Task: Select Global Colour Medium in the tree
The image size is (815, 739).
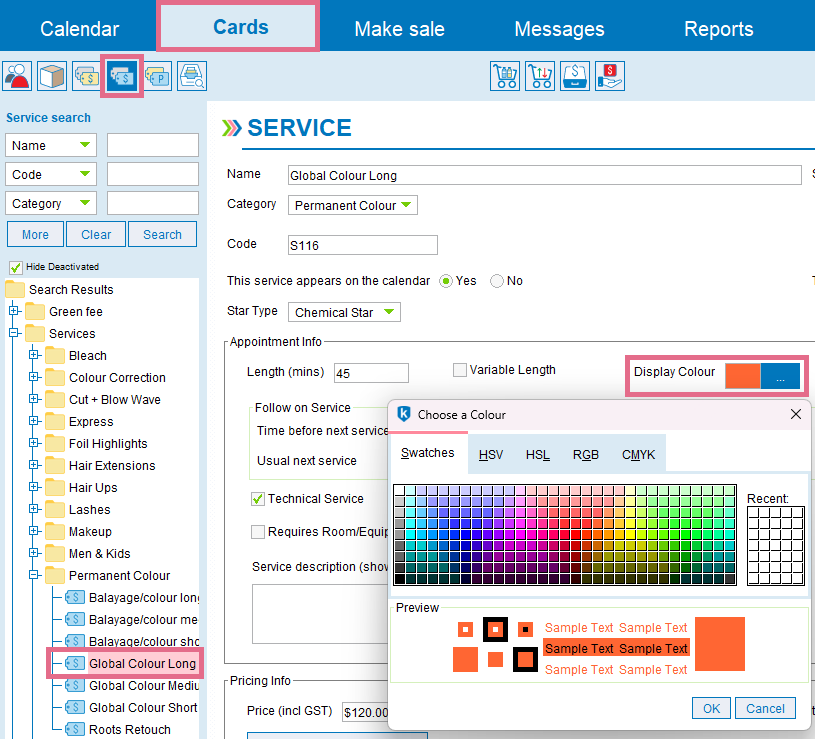Action: point(144,685)
